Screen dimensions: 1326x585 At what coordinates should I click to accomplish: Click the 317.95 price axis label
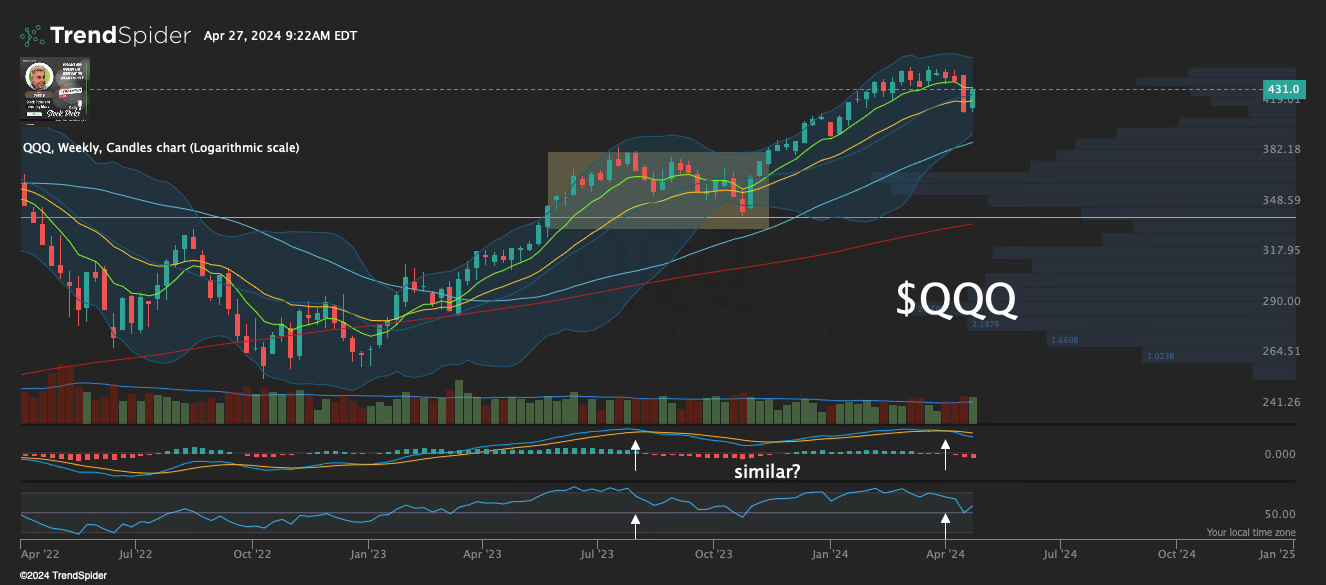1283,250
